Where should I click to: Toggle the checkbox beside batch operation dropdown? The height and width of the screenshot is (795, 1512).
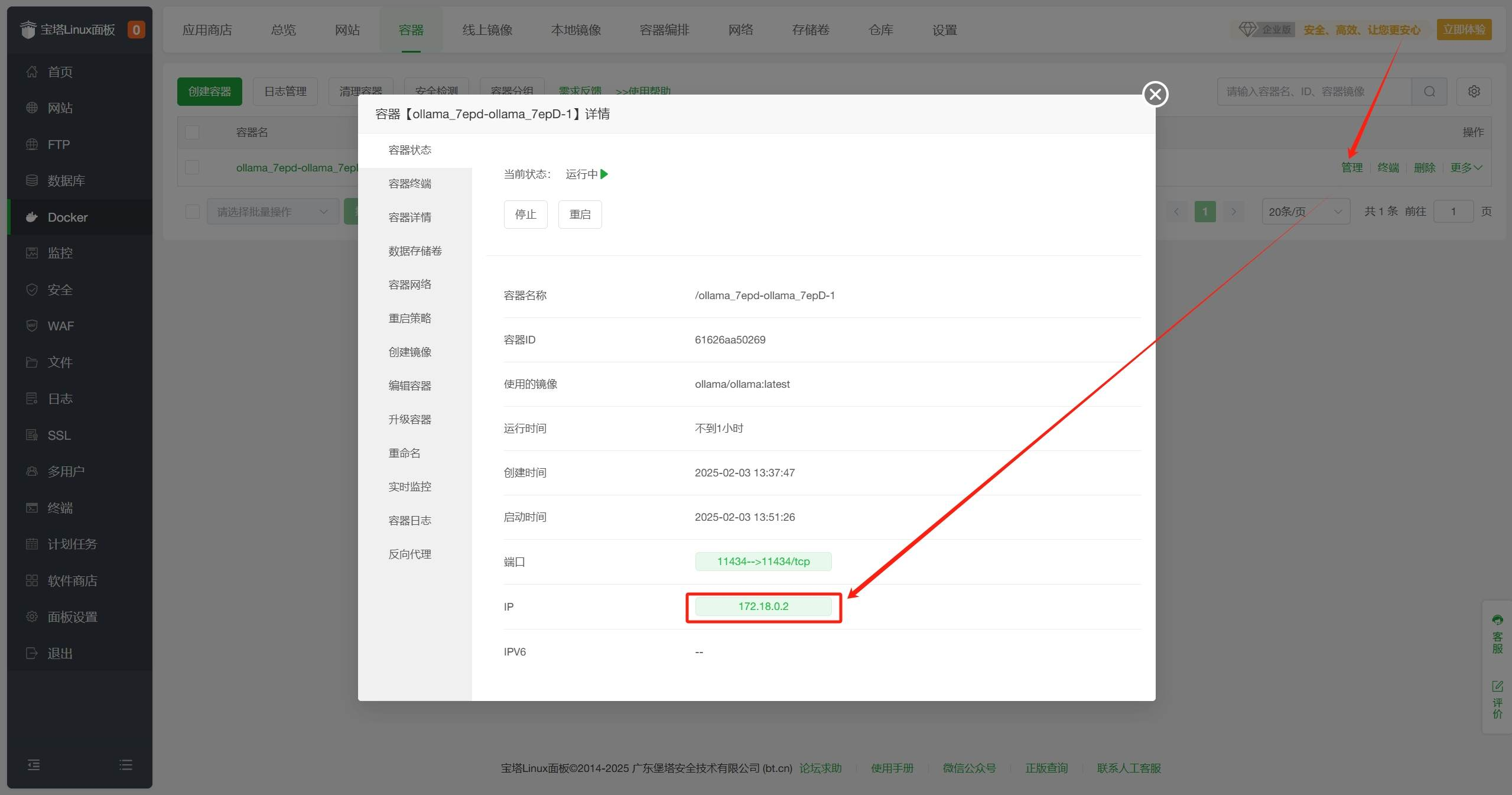[x=192, y=212]
